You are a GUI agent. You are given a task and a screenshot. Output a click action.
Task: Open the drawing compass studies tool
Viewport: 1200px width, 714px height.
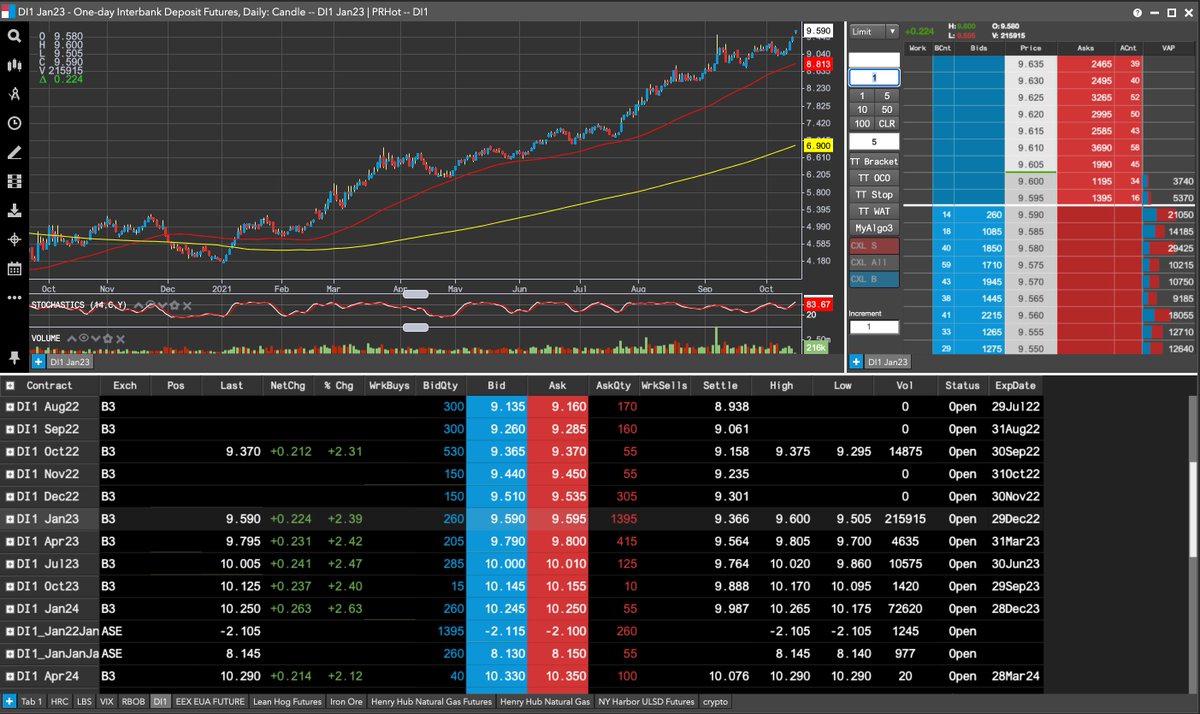click(x=14, y=94)
